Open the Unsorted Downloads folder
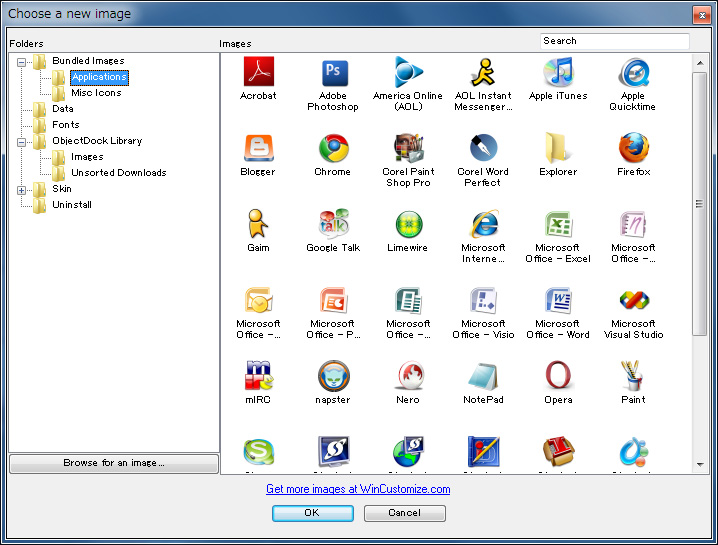Image resolution: width=718 pixels, height=545 pixels. point(119,173)
